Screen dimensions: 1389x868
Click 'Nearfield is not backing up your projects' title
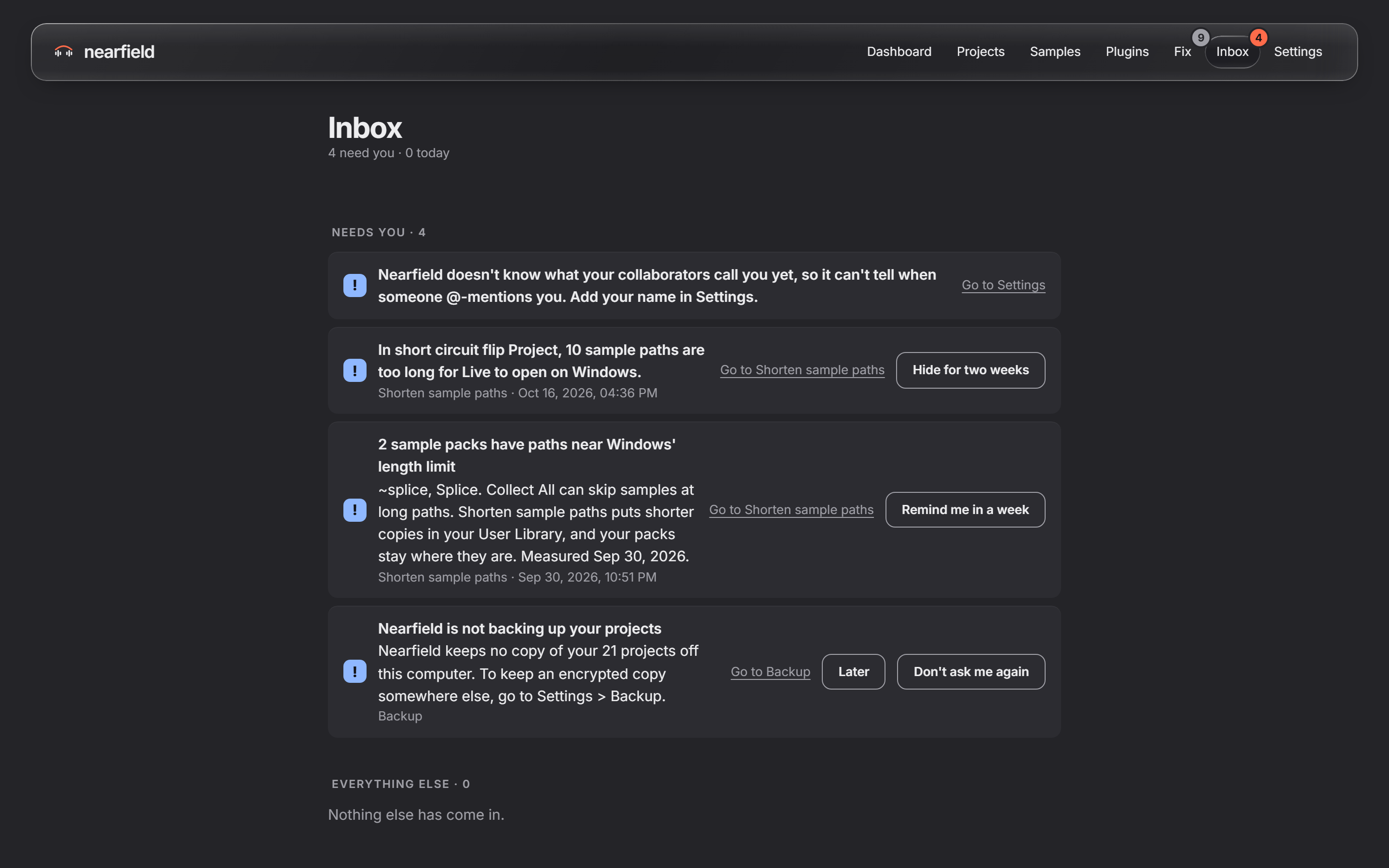click(519, 629)
